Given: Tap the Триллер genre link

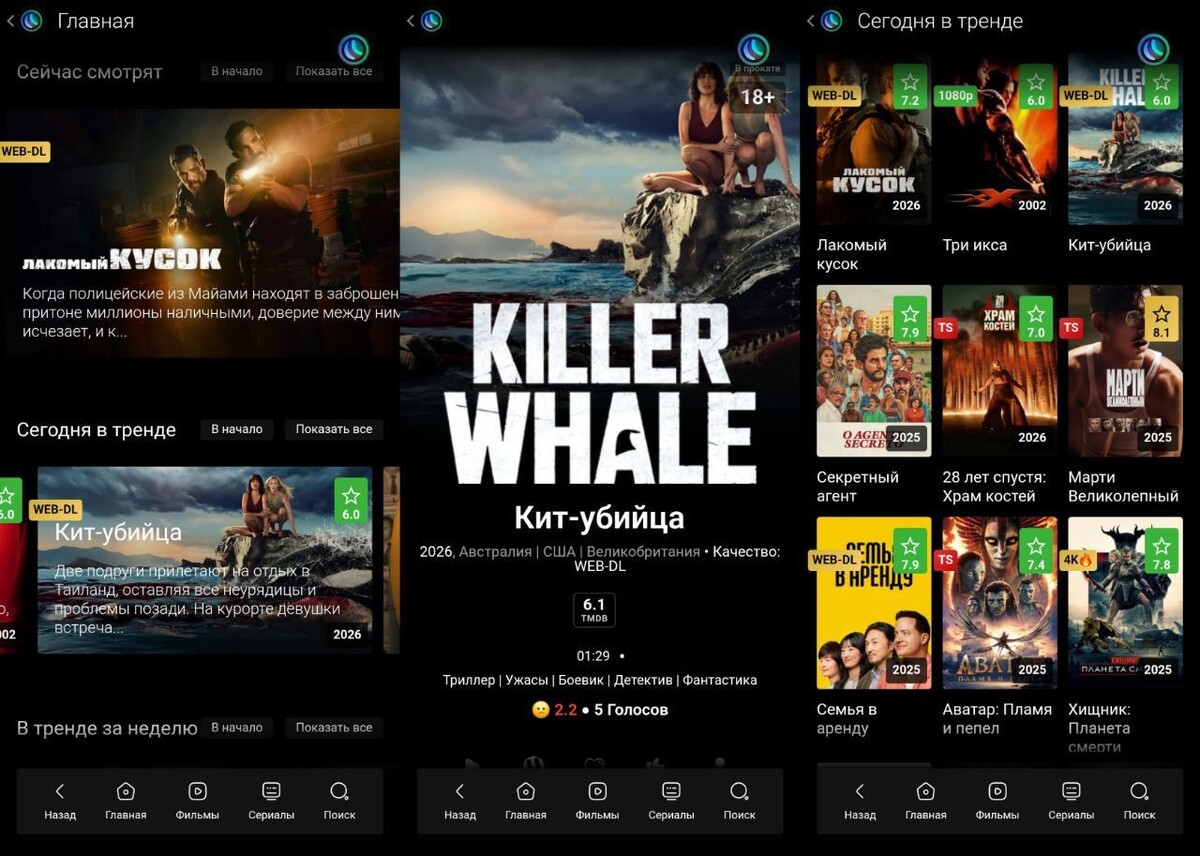Looking at the screenshot, I should click(469, 680).
